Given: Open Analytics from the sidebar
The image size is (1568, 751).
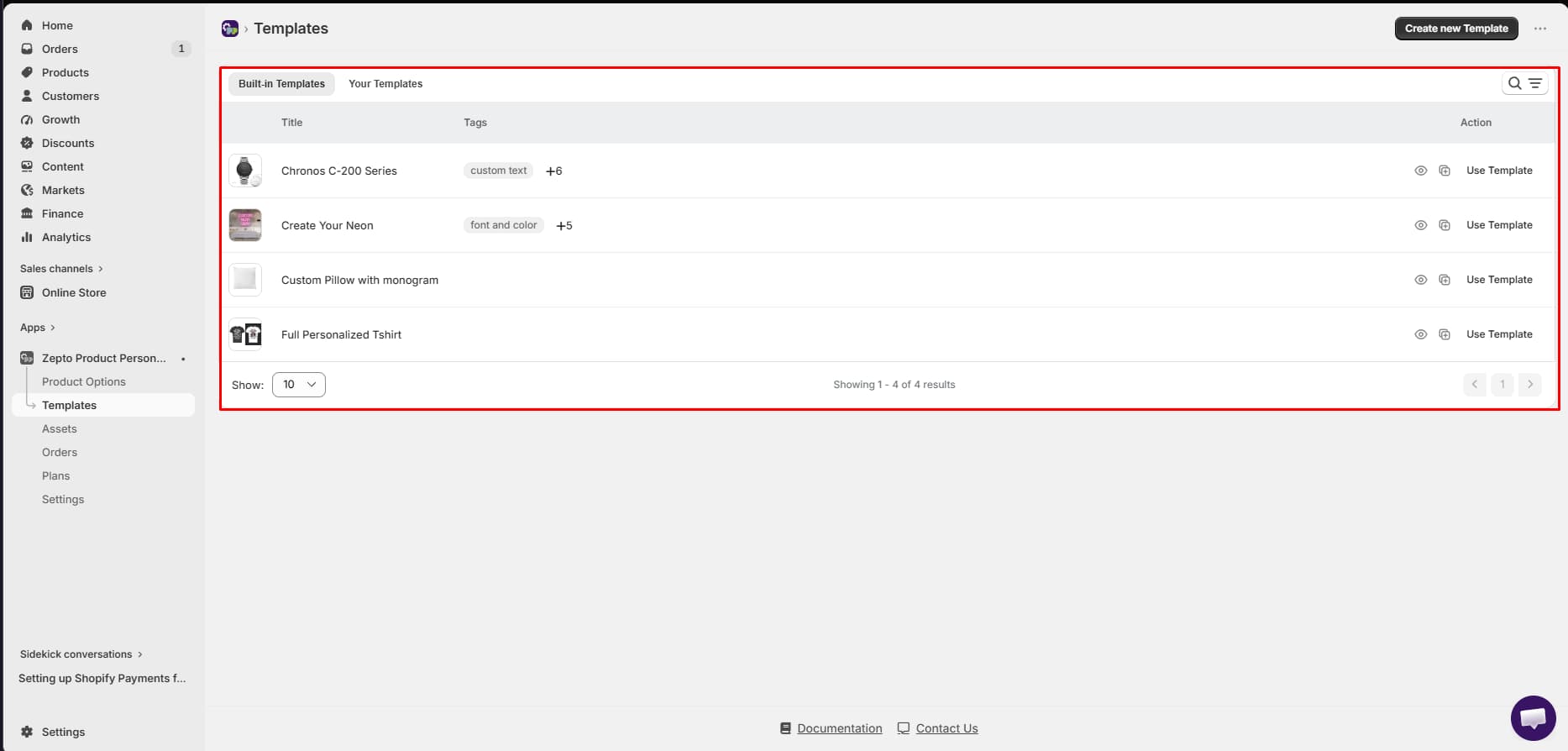Looking at the screenshot, I should (66, 237).
